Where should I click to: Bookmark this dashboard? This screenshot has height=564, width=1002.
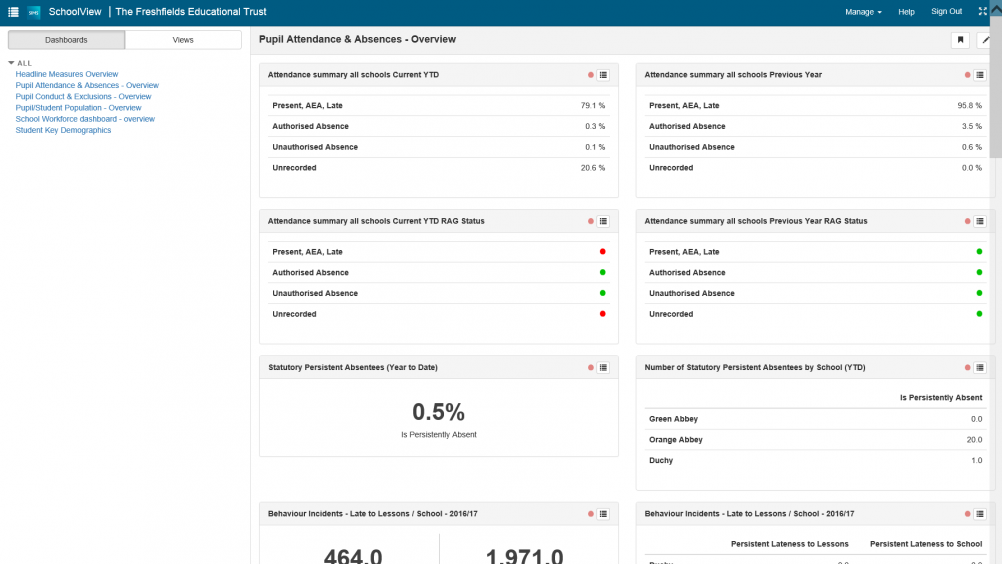960,40
